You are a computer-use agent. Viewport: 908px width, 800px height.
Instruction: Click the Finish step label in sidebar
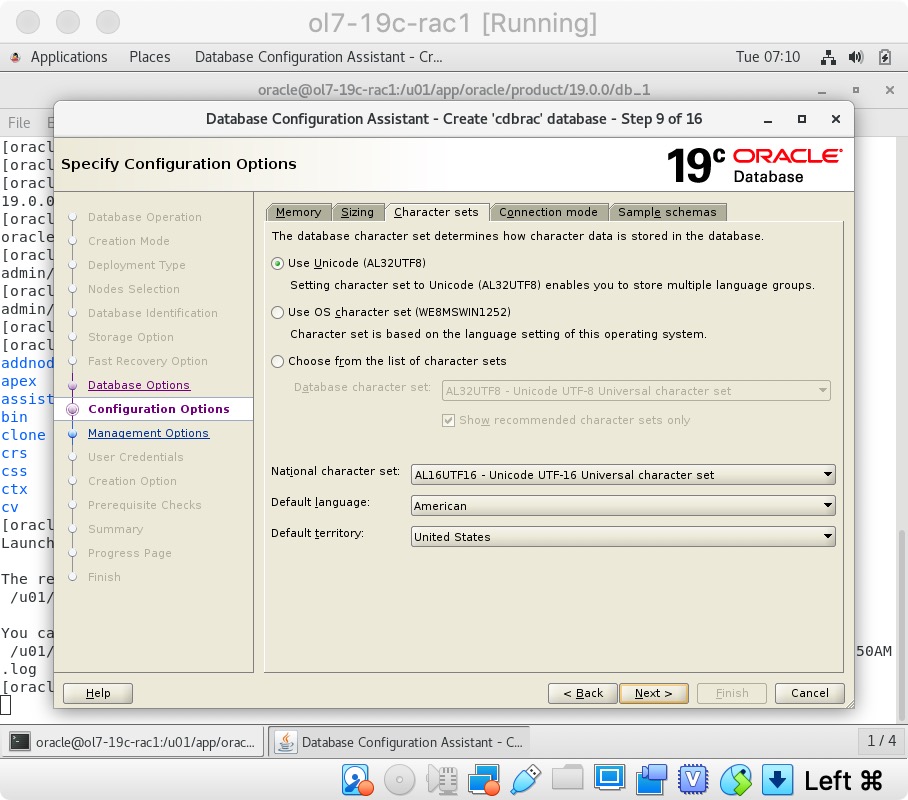coord(104,578)
